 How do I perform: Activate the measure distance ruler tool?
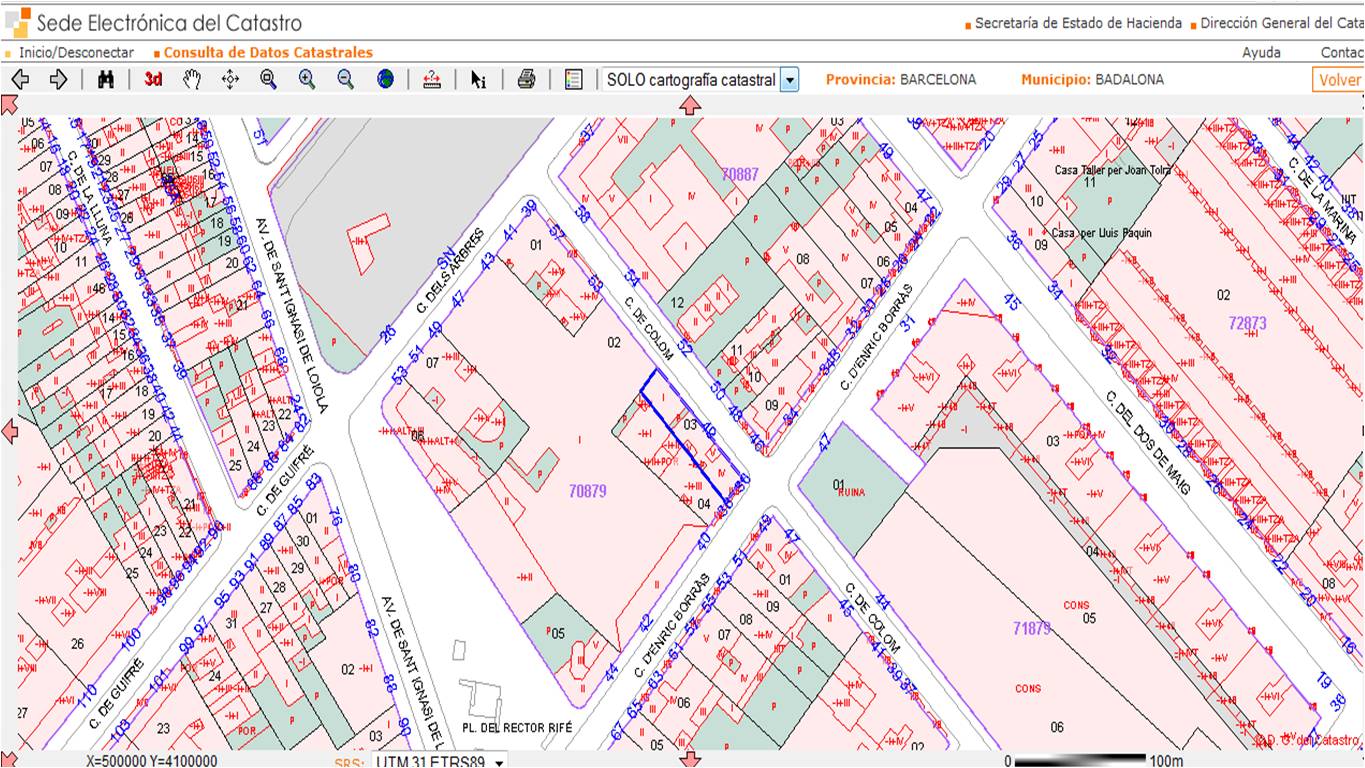tap(432, 80)
